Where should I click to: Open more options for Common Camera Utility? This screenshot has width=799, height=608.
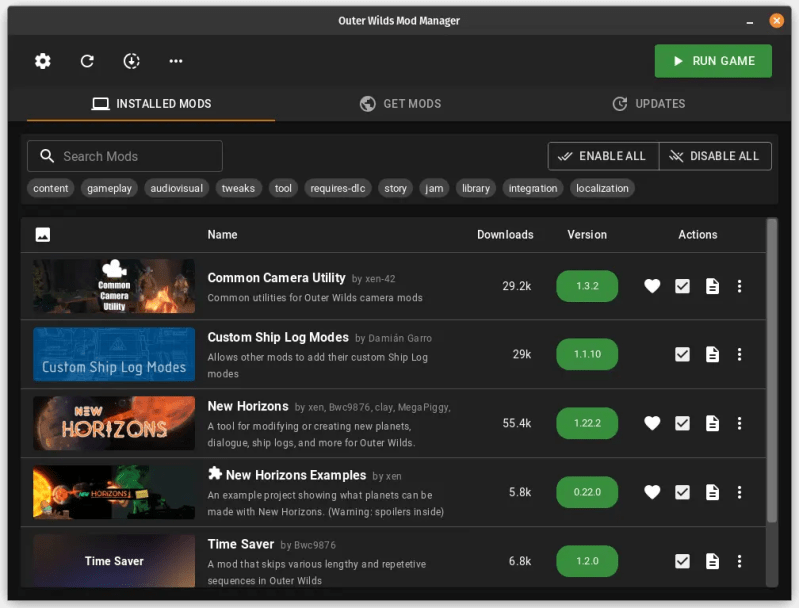pyautogui.click(x=739, y=286)
